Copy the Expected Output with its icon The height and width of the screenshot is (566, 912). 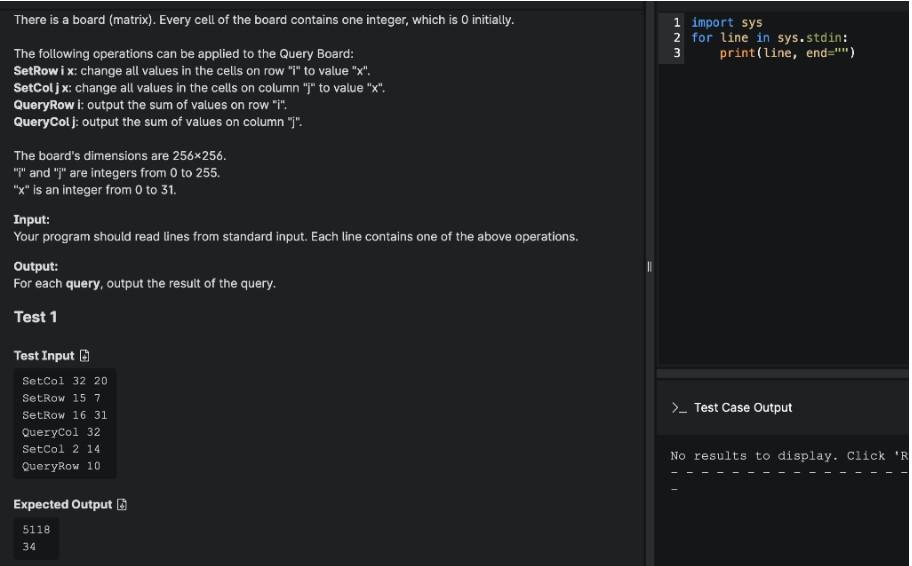click(x=122, y=504)
